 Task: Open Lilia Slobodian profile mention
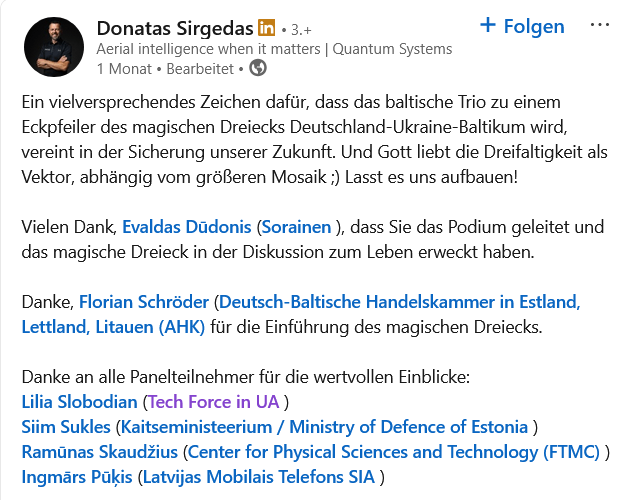click(79, 402)
